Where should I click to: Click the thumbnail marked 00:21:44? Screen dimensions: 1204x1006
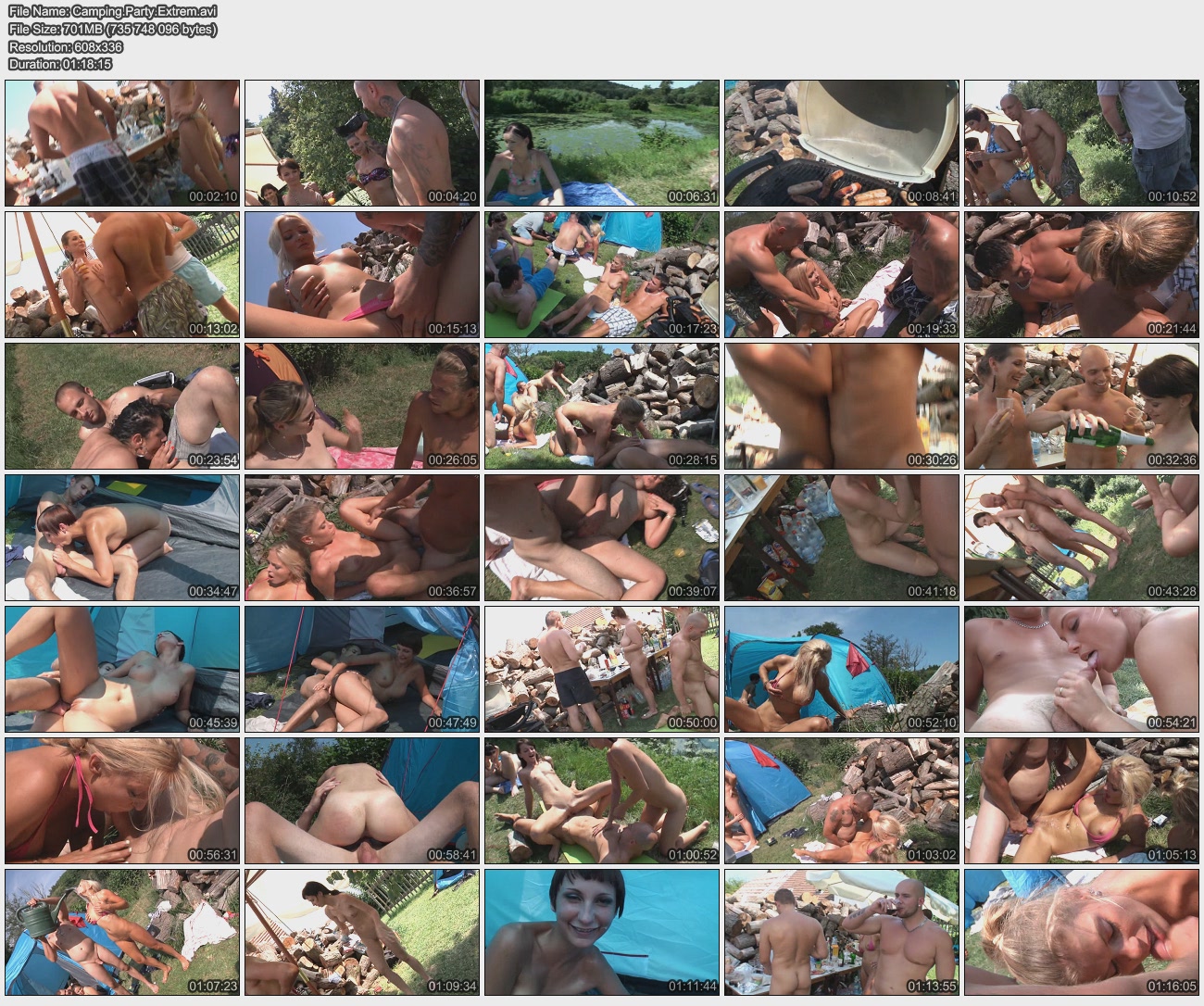(1082, 274)
